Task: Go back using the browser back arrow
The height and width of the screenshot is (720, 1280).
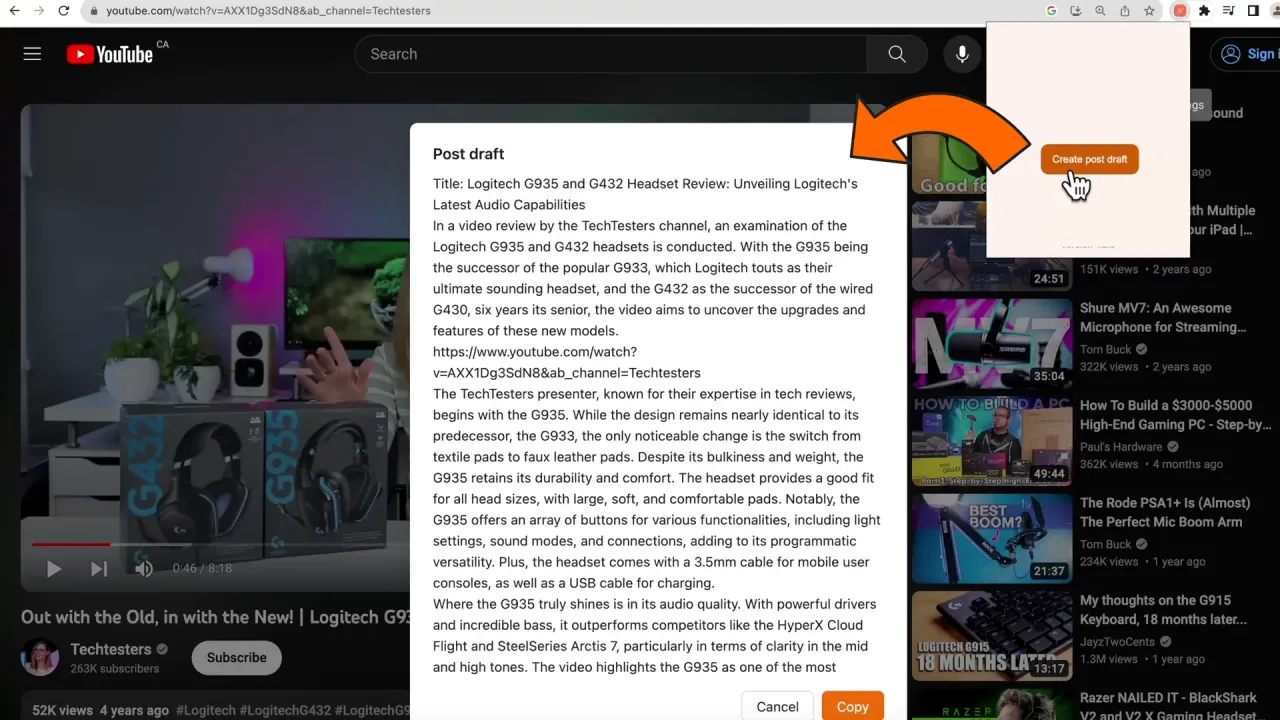Action: coord(14,11)
